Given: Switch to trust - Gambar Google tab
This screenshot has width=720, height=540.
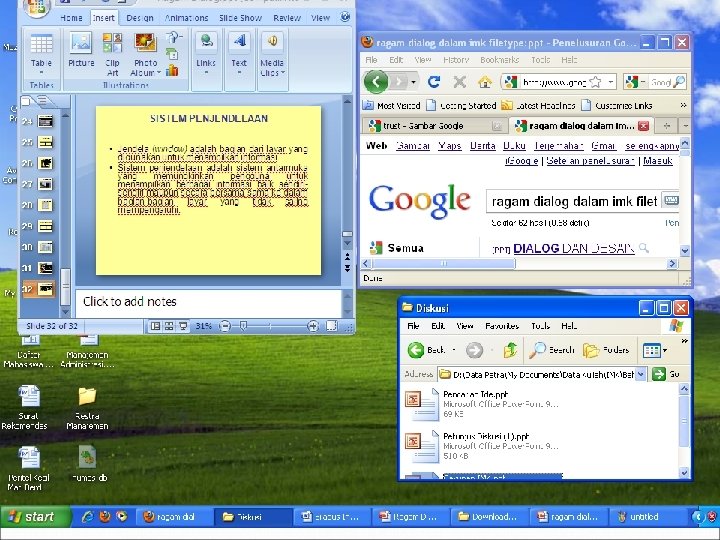Looking at the screenshot, I should tap(433, 125).
